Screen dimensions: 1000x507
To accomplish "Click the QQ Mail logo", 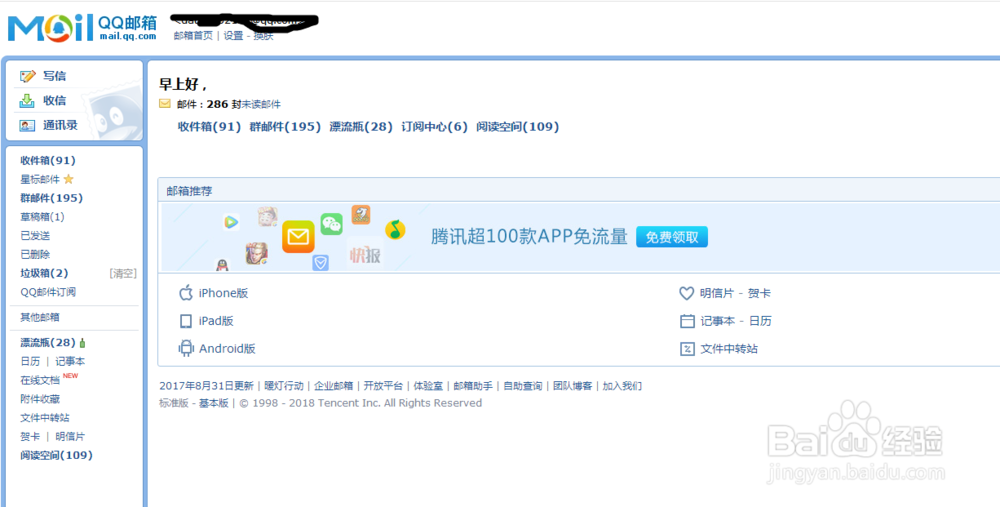I will point(82,27).
